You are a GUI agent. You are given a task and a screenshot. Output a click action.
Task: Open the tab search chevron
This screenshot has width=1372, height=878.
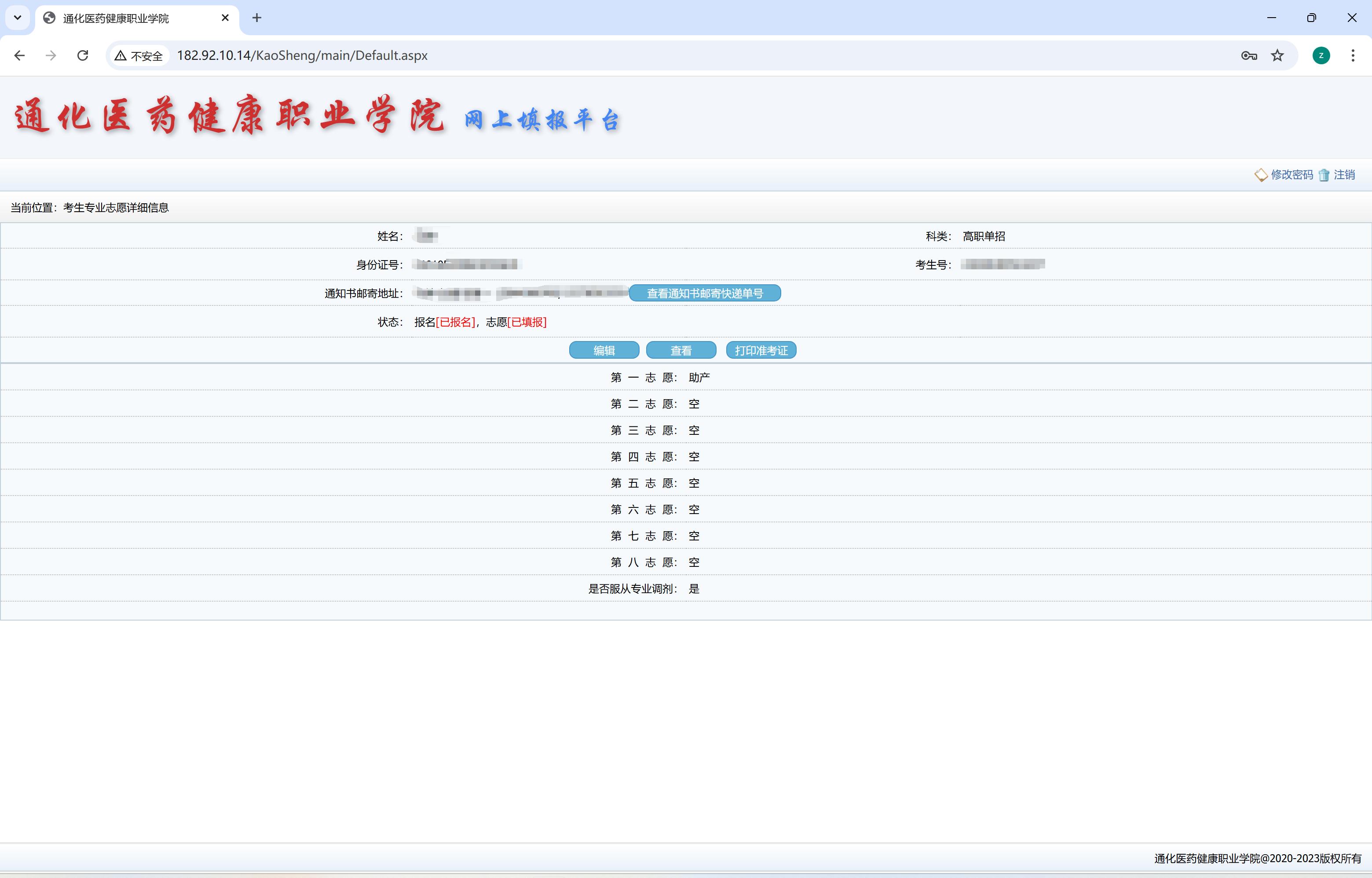pyautogui.click(x=18, y=18)
